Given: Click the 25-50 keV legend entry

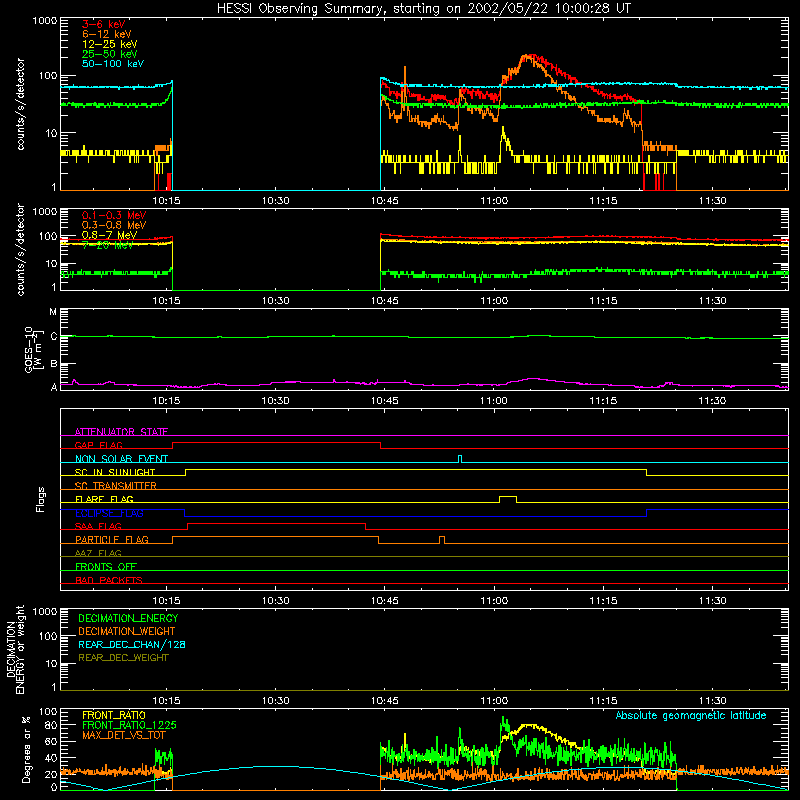Looking at the screenshot, I should 110,54.
